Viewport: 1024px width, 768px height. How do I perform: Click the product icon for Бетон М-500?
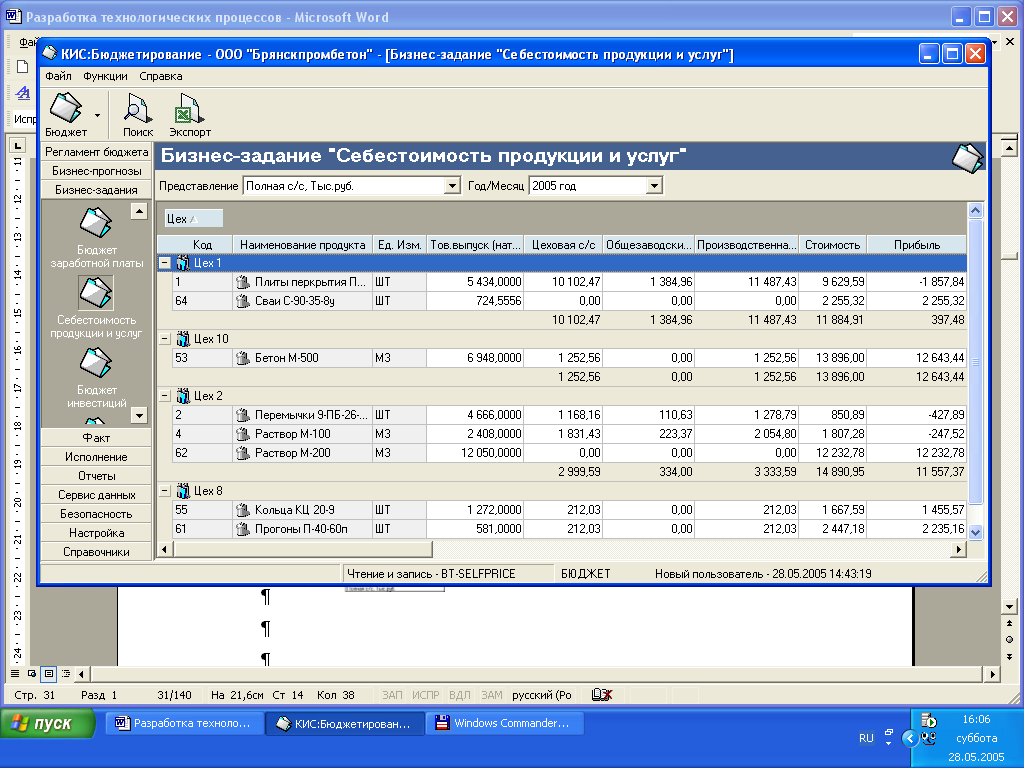tap(242, 358)
